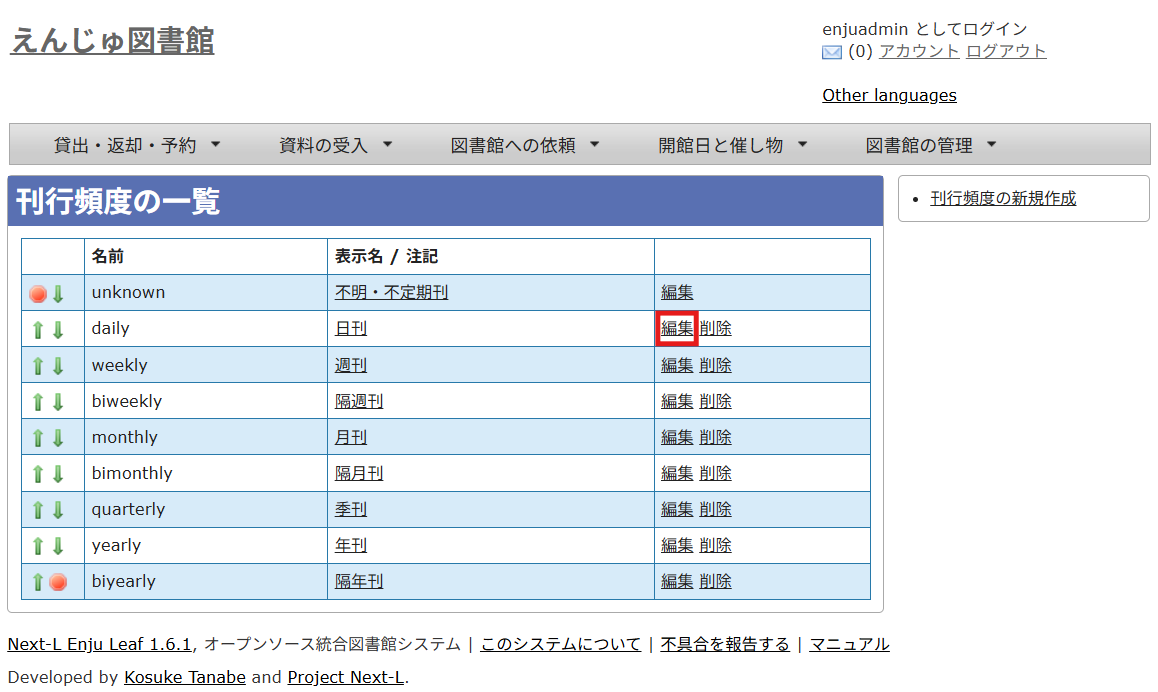1158x692 pixels.
Task: Click 編集 for the daily row
Action: point(677,329)
